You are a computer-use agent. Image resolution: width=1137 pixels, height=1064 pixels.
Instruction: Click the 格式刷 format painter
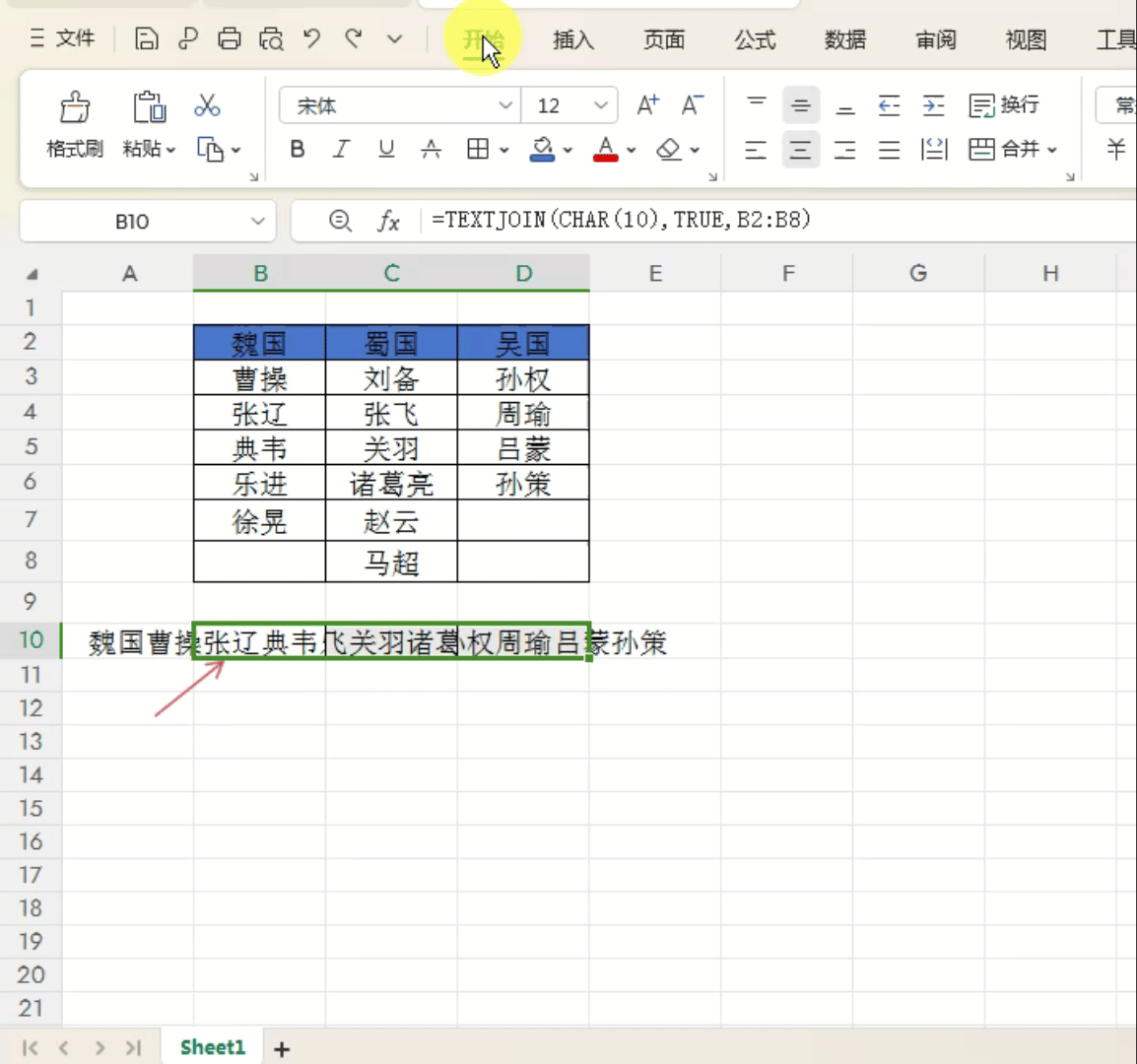pos(75,125)
